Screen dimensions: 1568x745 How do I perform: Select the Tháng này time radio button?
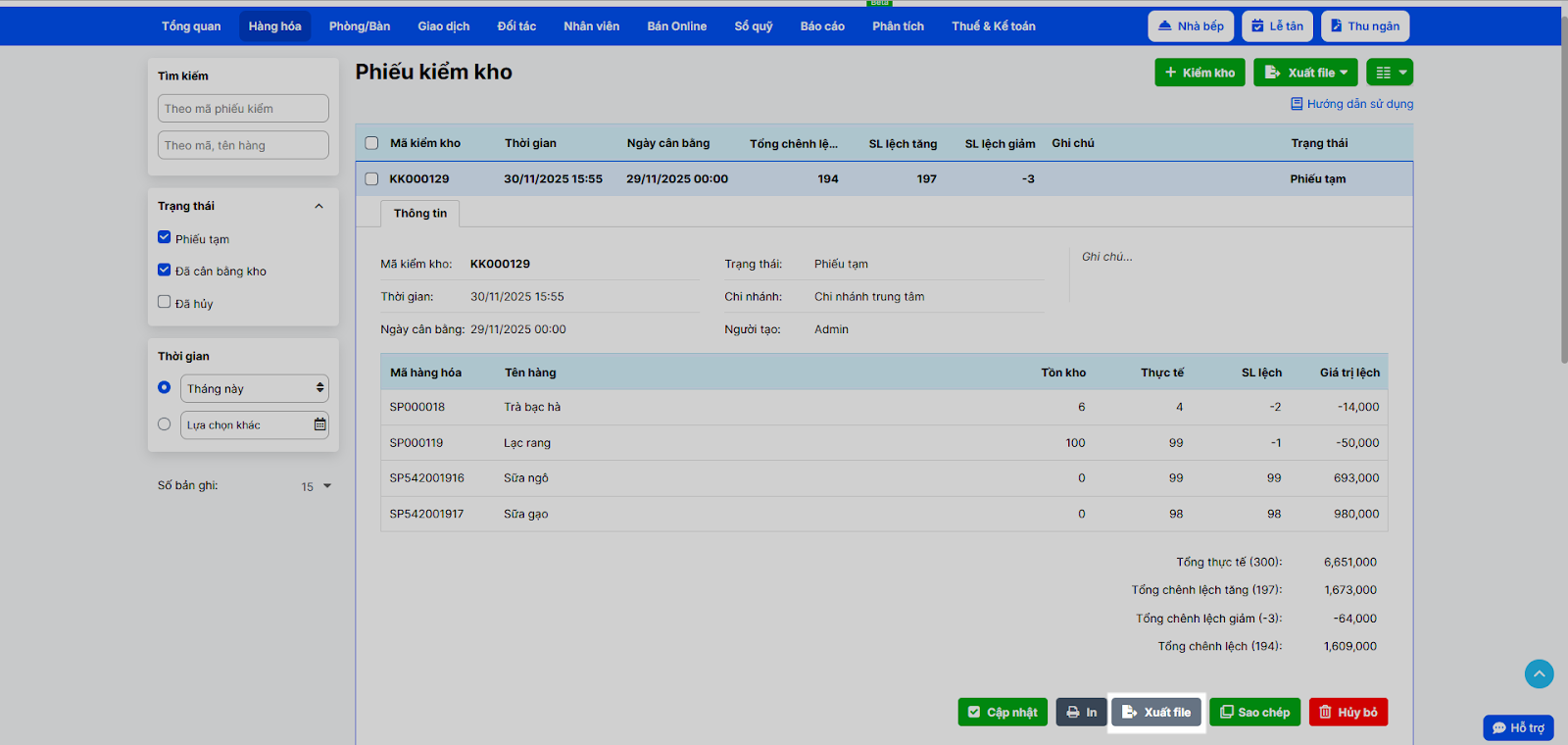click(165, 387)
